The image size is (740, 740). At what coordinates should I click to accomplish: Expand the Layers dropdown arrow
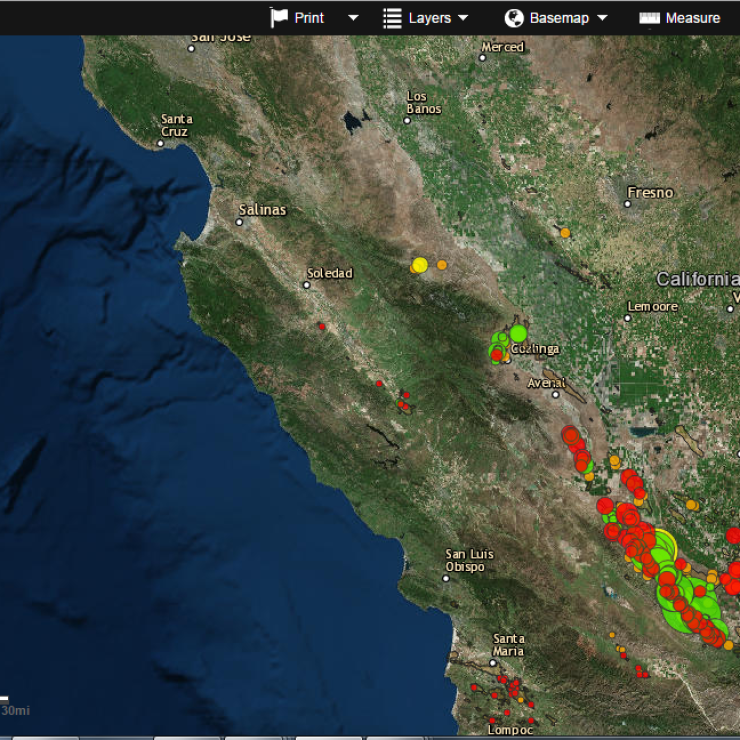coord(463,18)
